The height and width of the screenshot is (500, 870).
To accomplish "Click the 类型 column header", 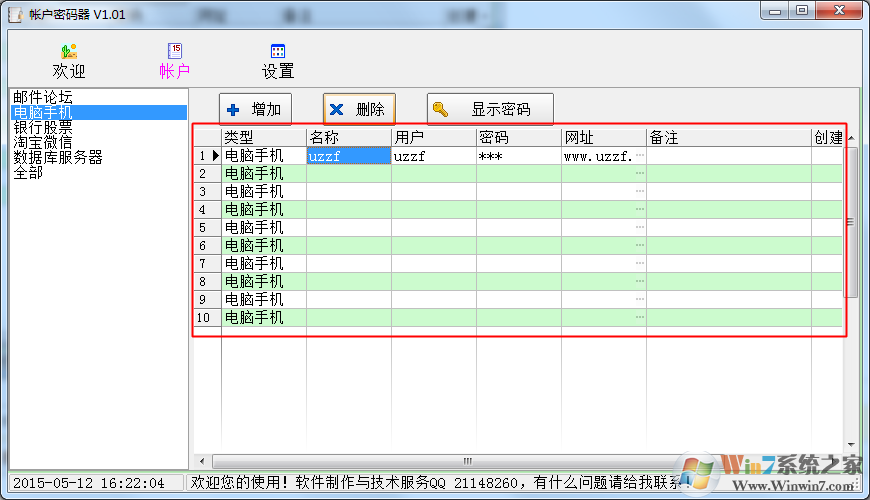I will [x=264, y=137].
